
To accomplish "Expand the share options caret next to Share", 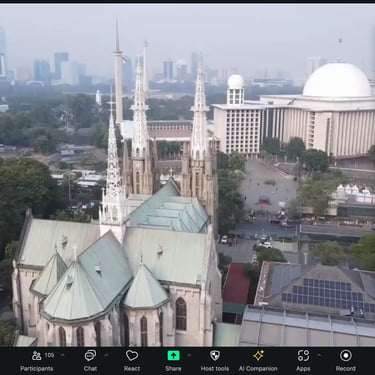I will pos(189,355).
